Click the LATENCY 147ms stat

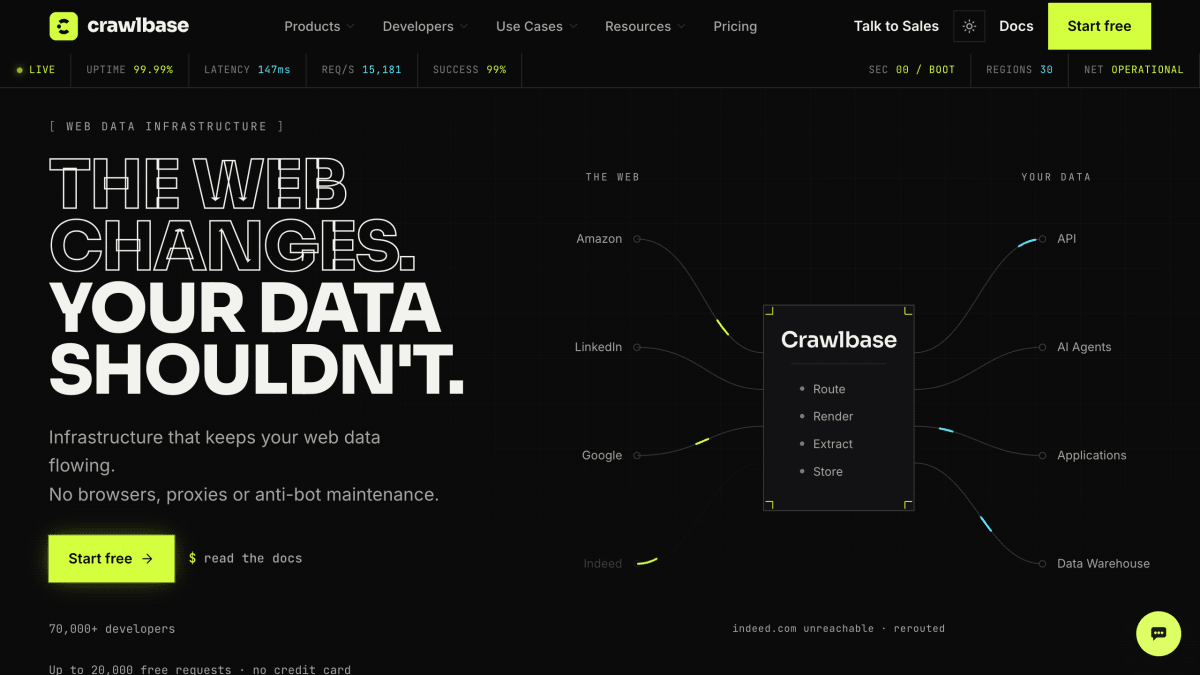[x=247, y=70]
